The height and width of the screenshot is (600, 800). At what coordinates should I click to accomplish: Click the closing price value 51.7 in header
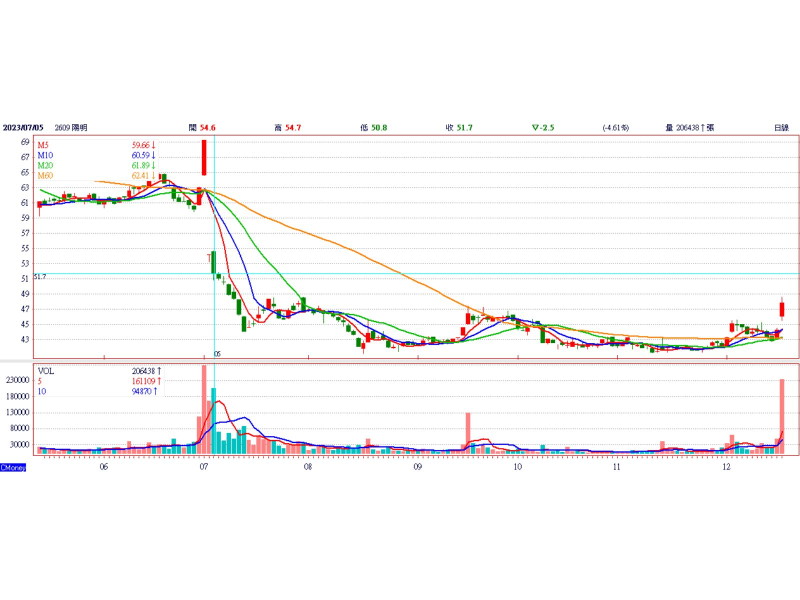tap(464, 128)
